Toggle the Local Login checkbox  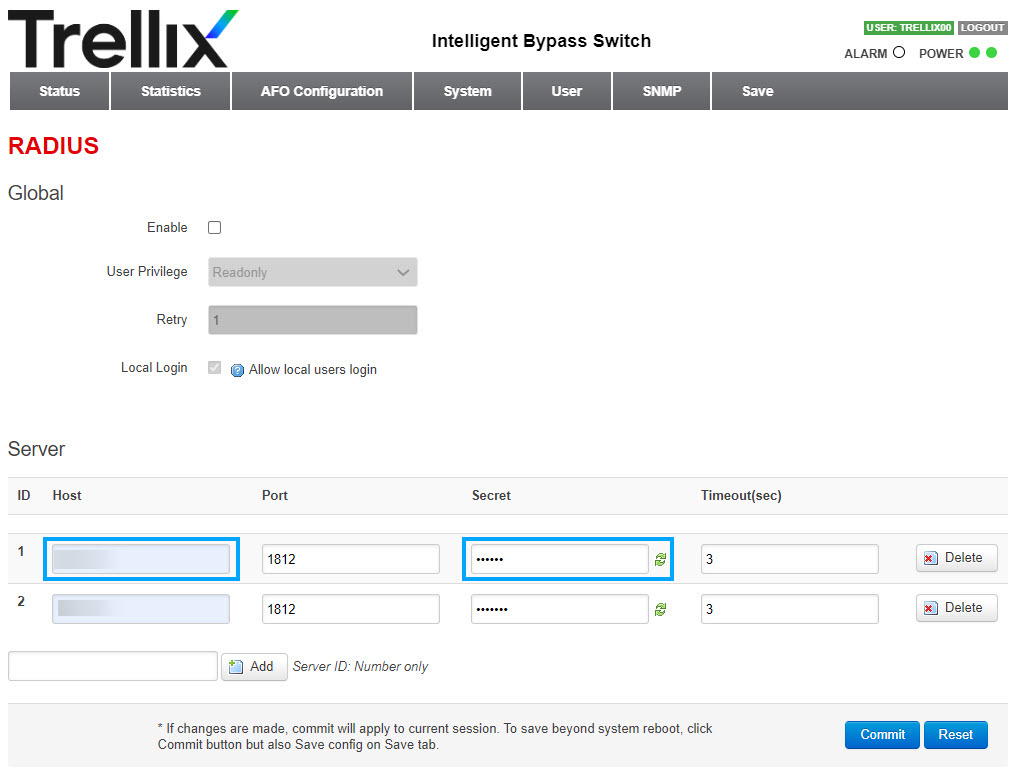point(215,368)
